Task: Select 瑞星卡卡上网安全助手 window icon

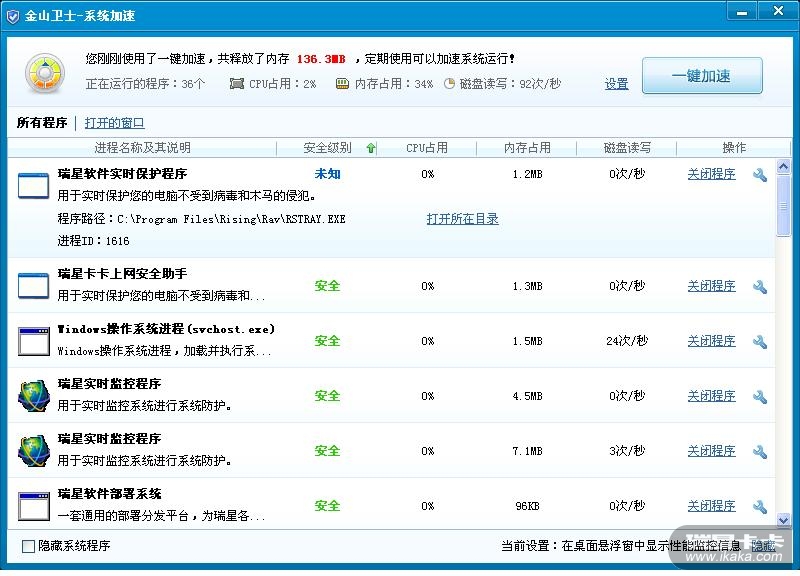Action: pyautogui.click(x=33, y=286)
